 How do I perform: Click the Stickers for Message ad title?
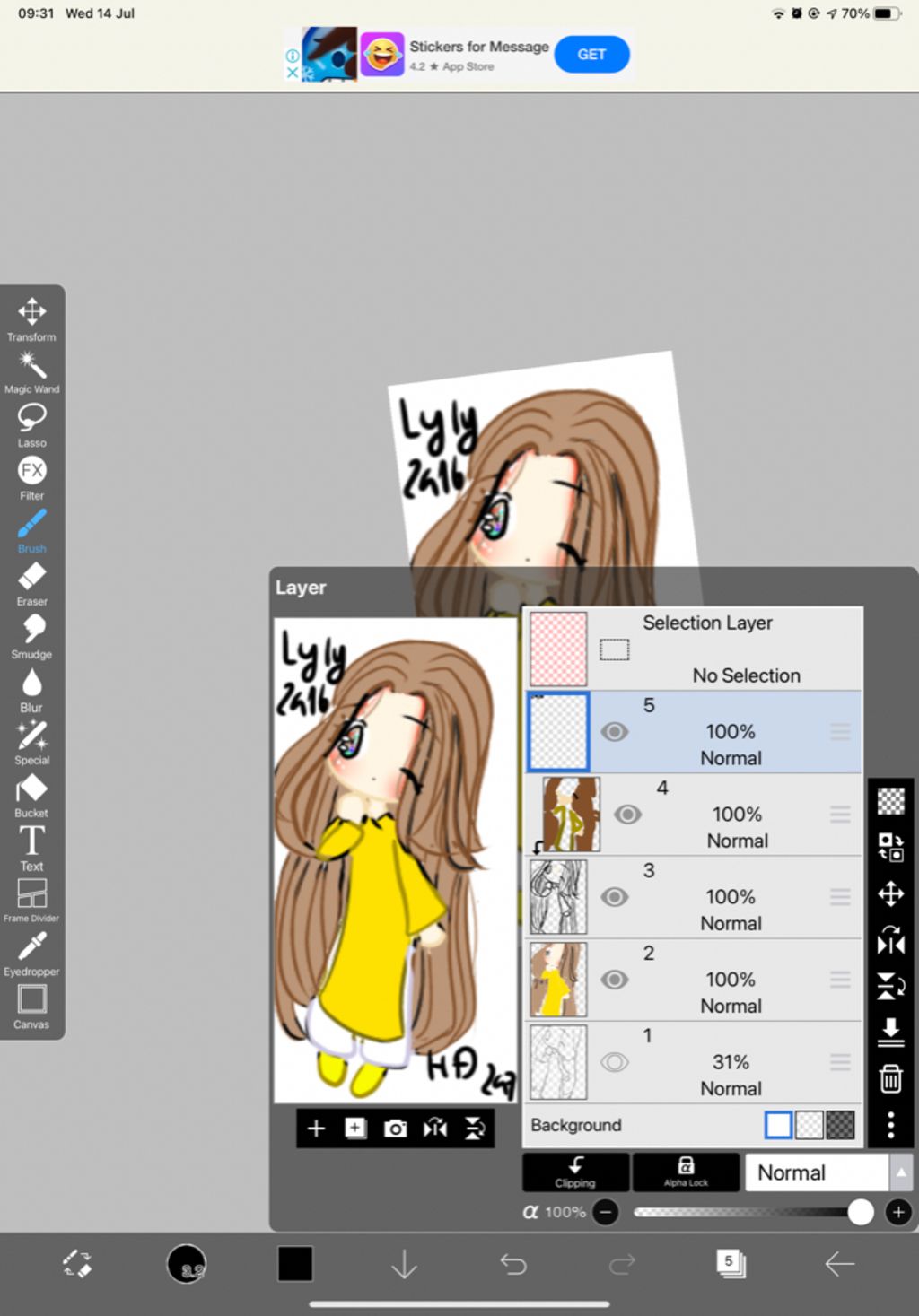pos(479,47)
